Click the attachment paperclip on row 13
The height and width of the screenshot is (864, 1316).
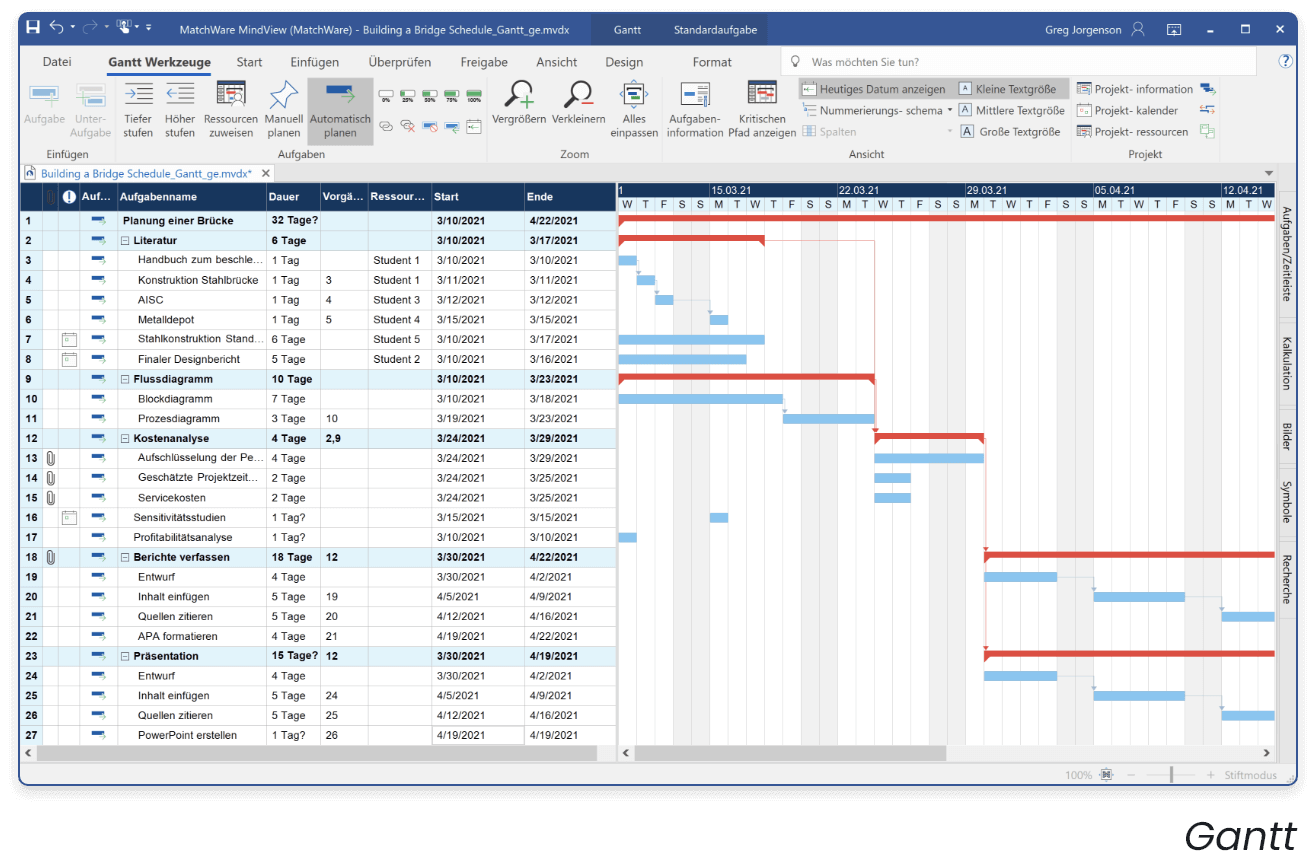pos(50,458)
